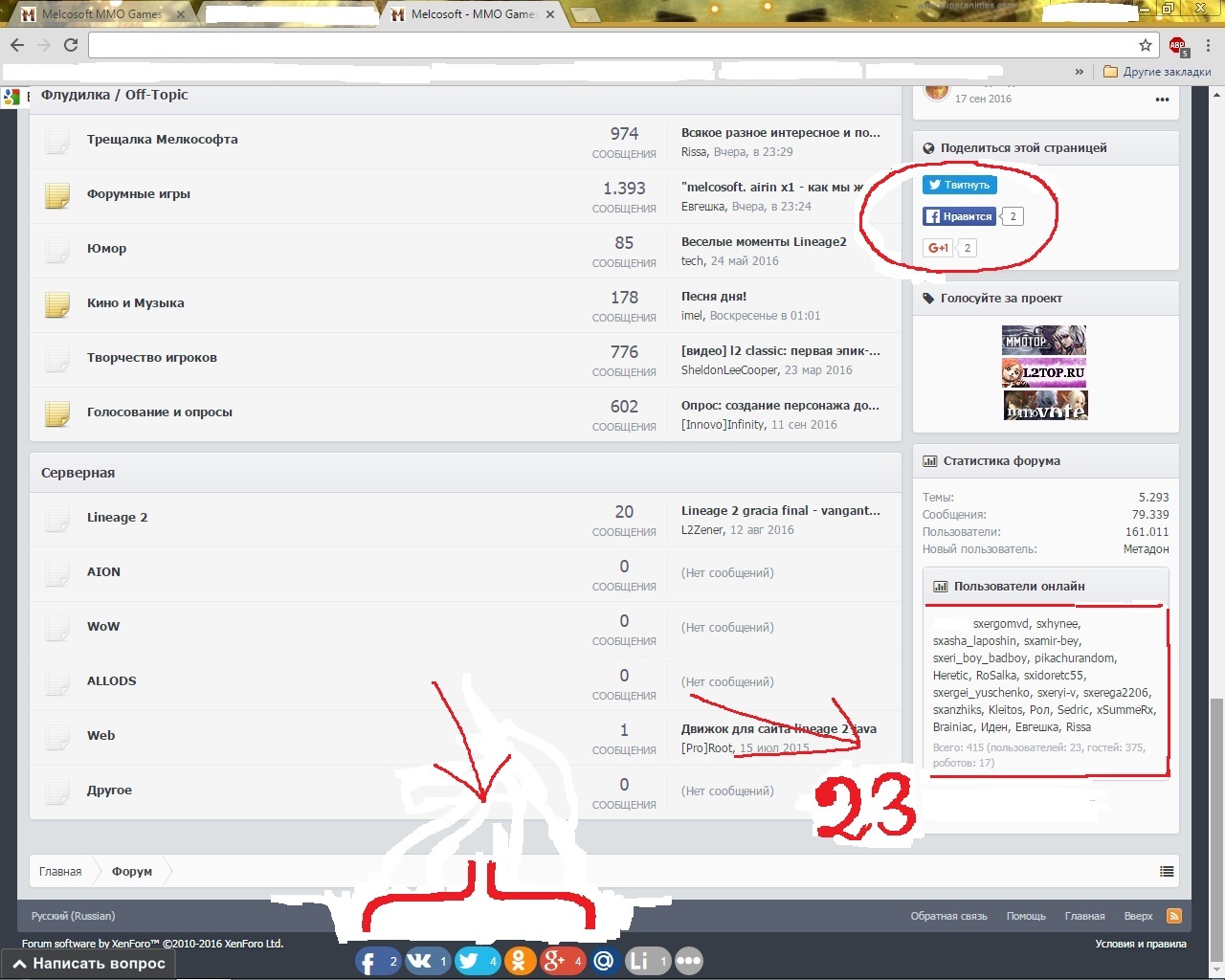
Task: Reload the page with refresh icon
Action: (x=71, y=45)
